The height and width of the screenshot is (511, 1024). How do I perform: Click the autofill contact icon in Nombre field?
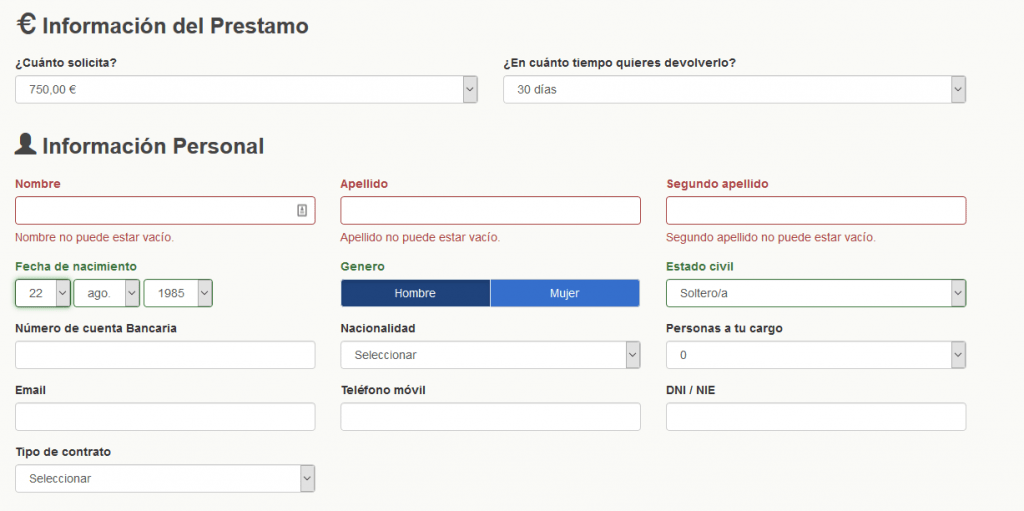pos(302,210)
